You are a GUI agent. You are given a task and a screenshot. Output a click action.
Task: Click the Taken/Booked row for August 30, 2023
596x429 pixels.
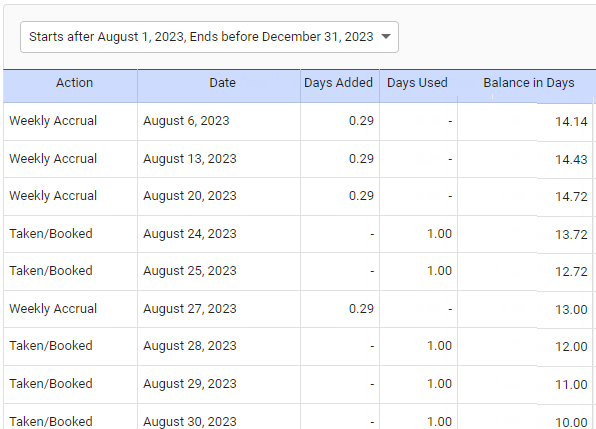click(x=298, y=417)
